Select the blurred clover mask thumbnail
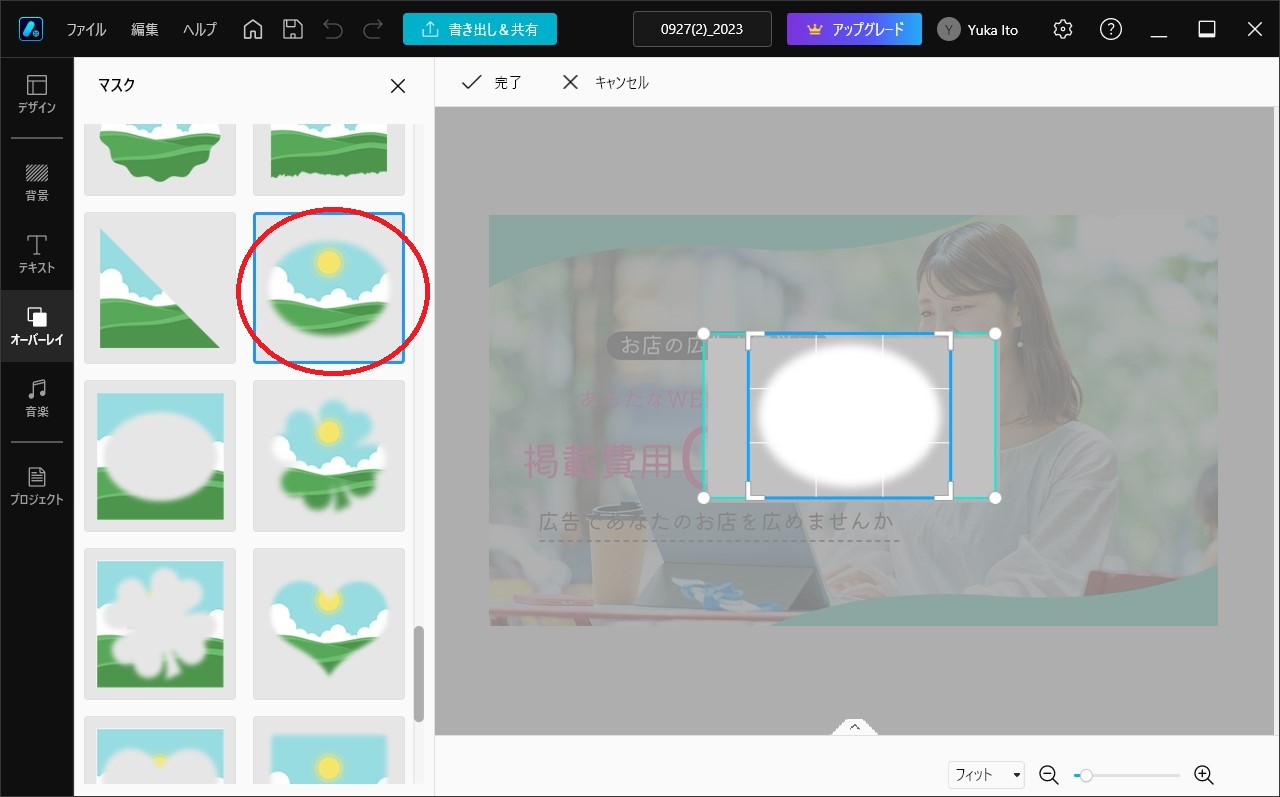 click(x=329, y=456)
